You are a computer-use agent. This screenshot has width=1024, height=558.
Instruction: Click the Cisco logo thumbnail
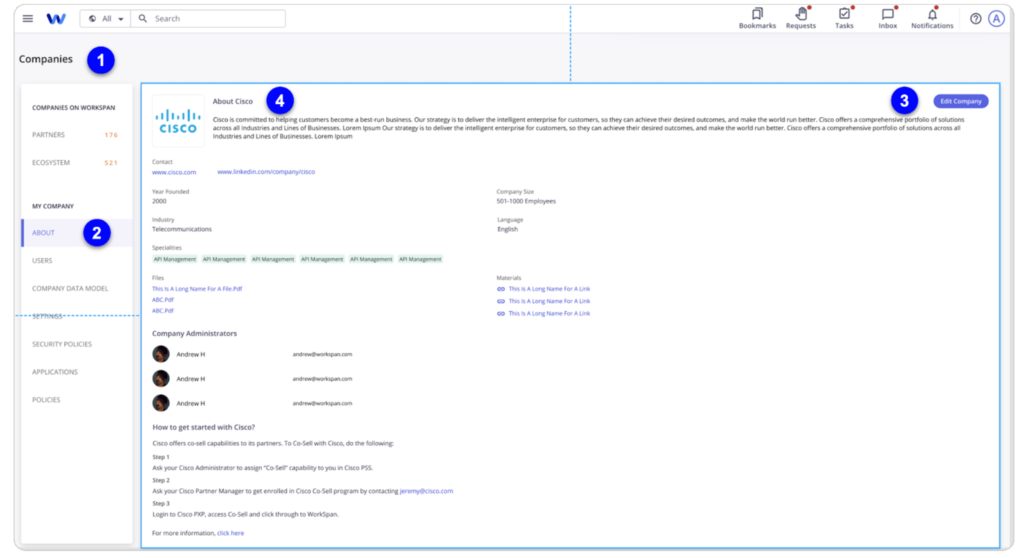178,121
